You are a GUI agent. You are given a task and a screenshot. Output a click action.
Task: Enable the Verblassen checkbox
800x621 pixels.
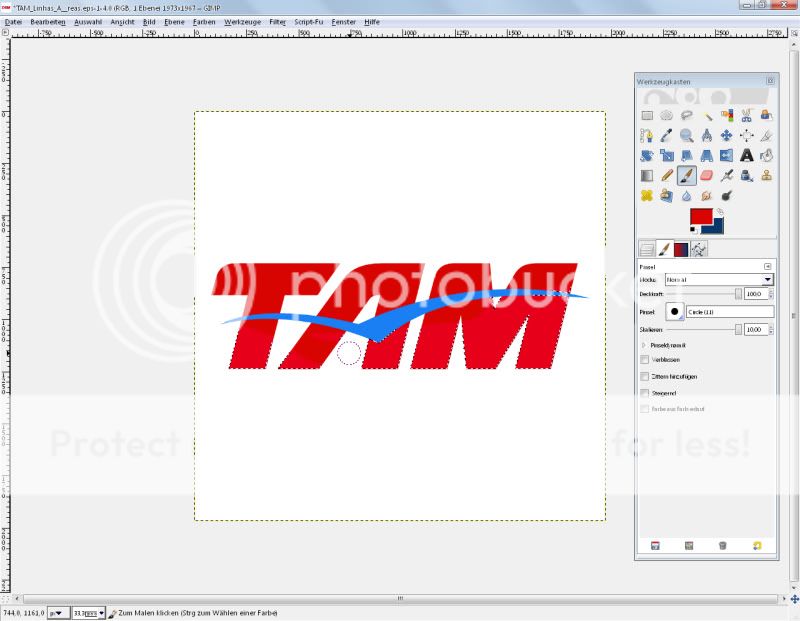click(x=645, y=360)
